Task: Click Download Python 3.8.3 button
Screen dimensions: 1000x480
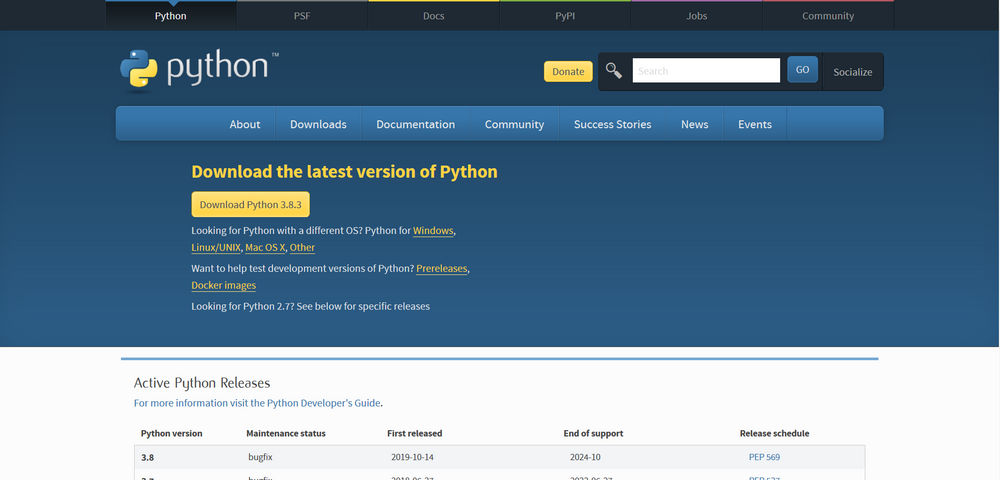Action: coord(251,205)
